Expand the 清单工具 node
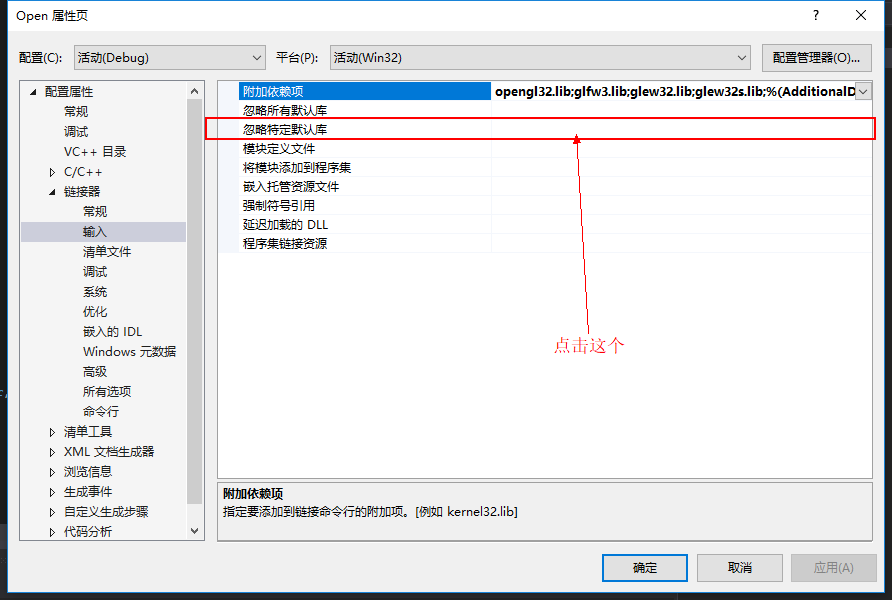Viewport: 892px width, 600px height. coord(52,432)
